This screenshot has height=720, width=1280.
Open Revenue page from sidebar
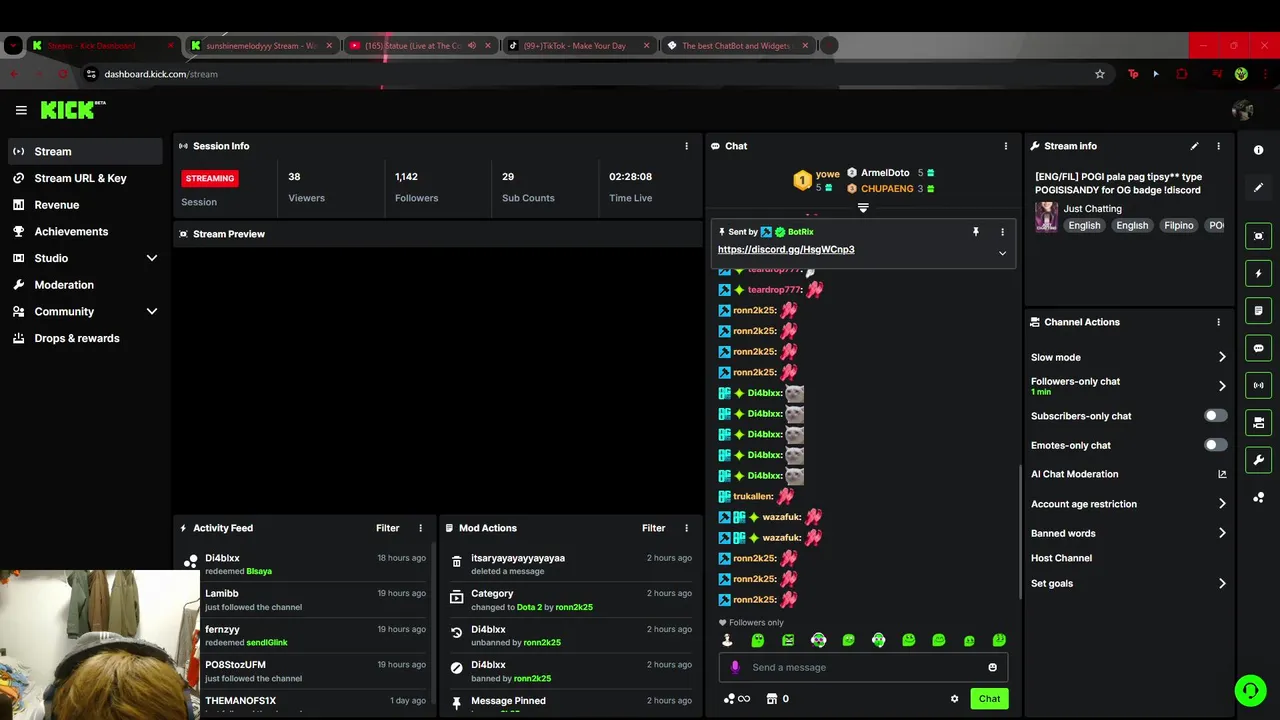(x=85, y=205)
